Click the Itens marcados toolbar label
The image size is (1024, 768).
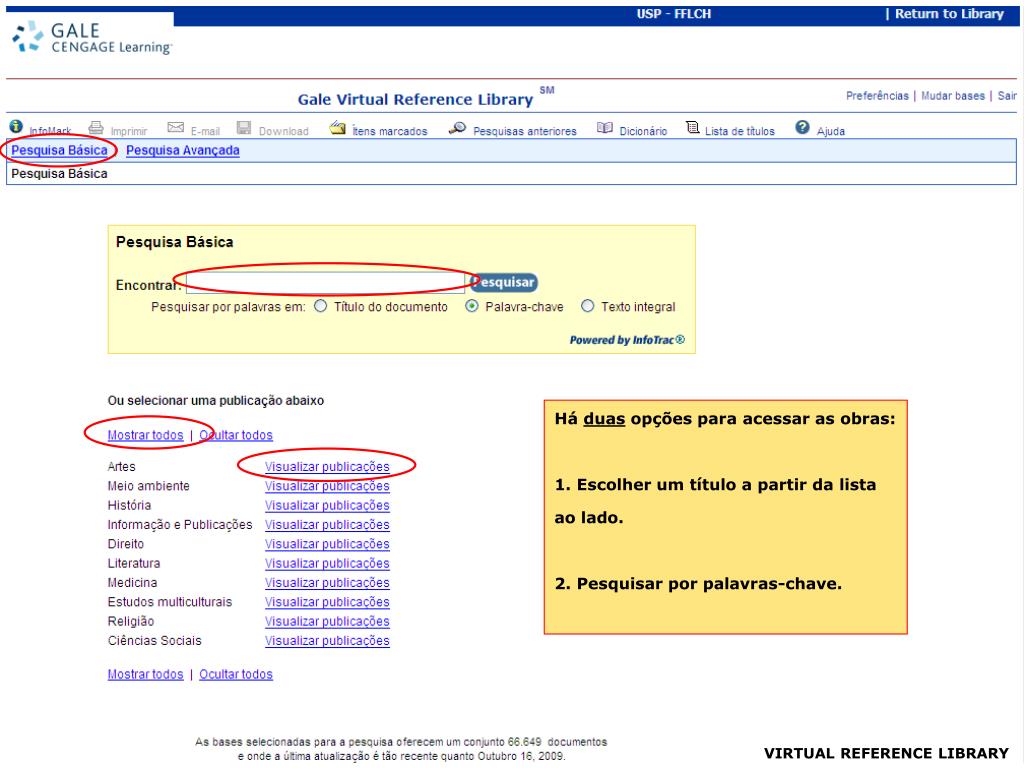click(x=389, y=131)
